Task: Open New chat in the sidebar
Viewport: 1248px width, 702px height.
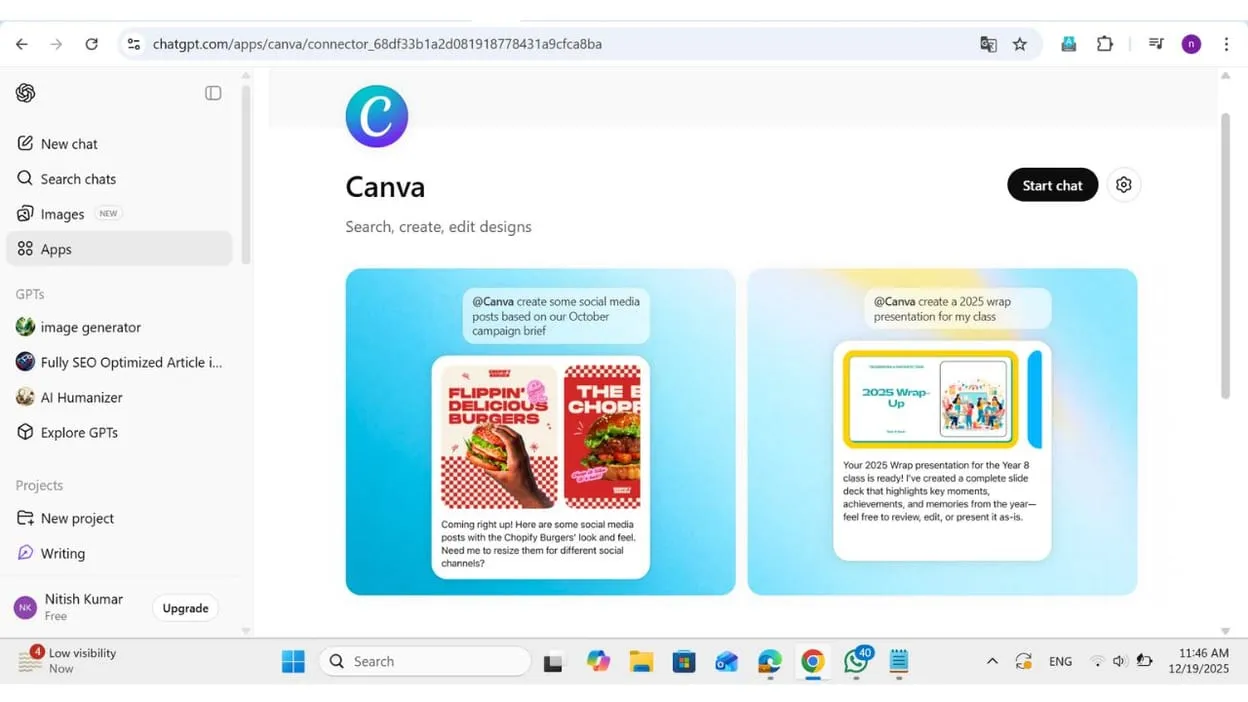Action: 119,144
